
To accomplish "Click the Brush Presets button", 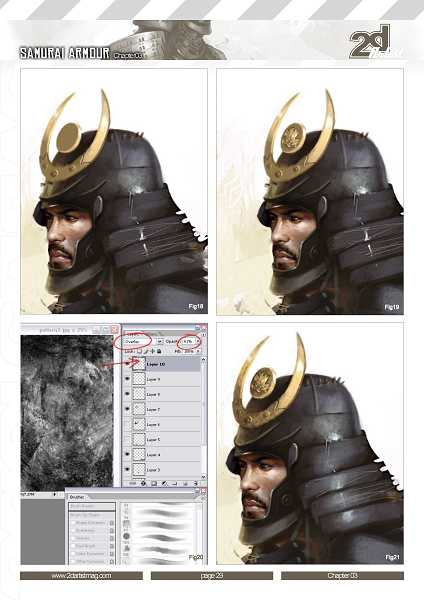I will pos(92,506).
